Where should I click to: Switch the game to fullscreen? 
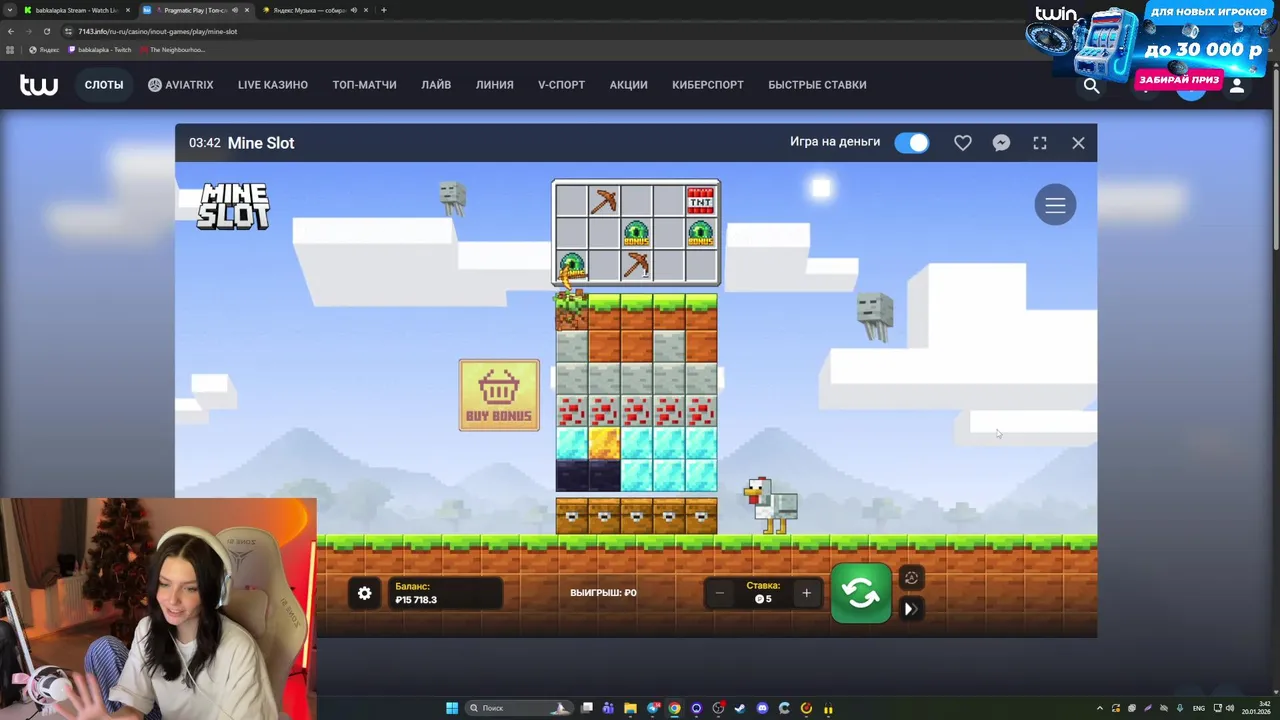click(x=1040, y=143)
